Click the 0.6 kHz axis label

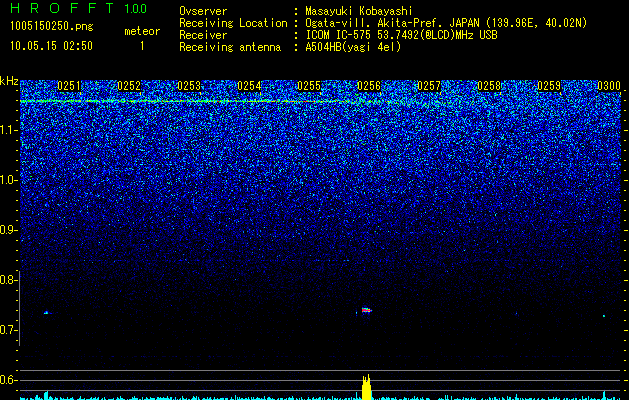(x=9, y=380)
